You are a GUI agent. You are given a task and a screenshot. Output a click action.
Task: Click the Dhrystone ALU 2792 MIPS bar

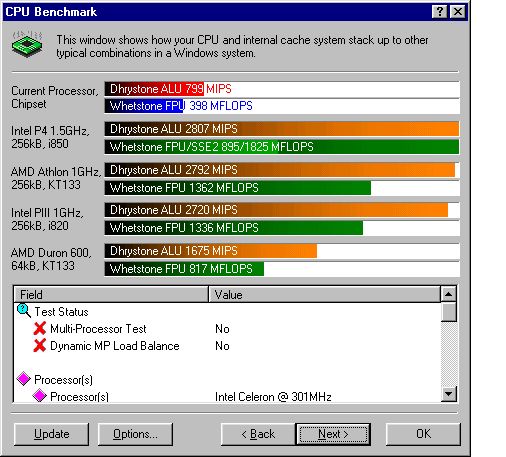(x=280, y=170)
